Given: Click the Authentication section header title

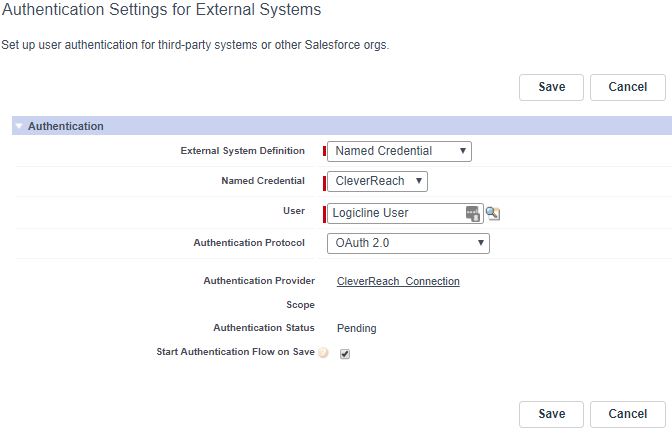Looking at the screenshot, I should click(66, 126).
